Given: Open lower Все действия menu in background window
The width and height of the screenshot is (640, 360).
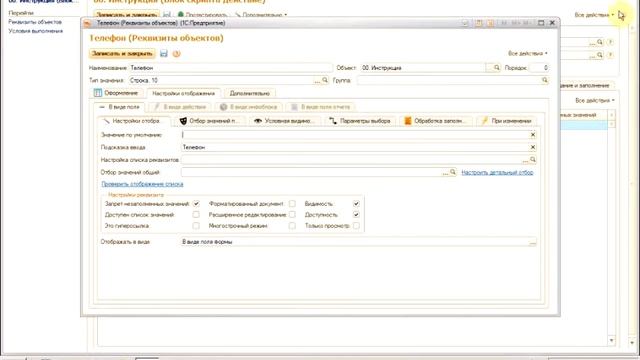Looking at the screenshot, I should pos(595,100).
